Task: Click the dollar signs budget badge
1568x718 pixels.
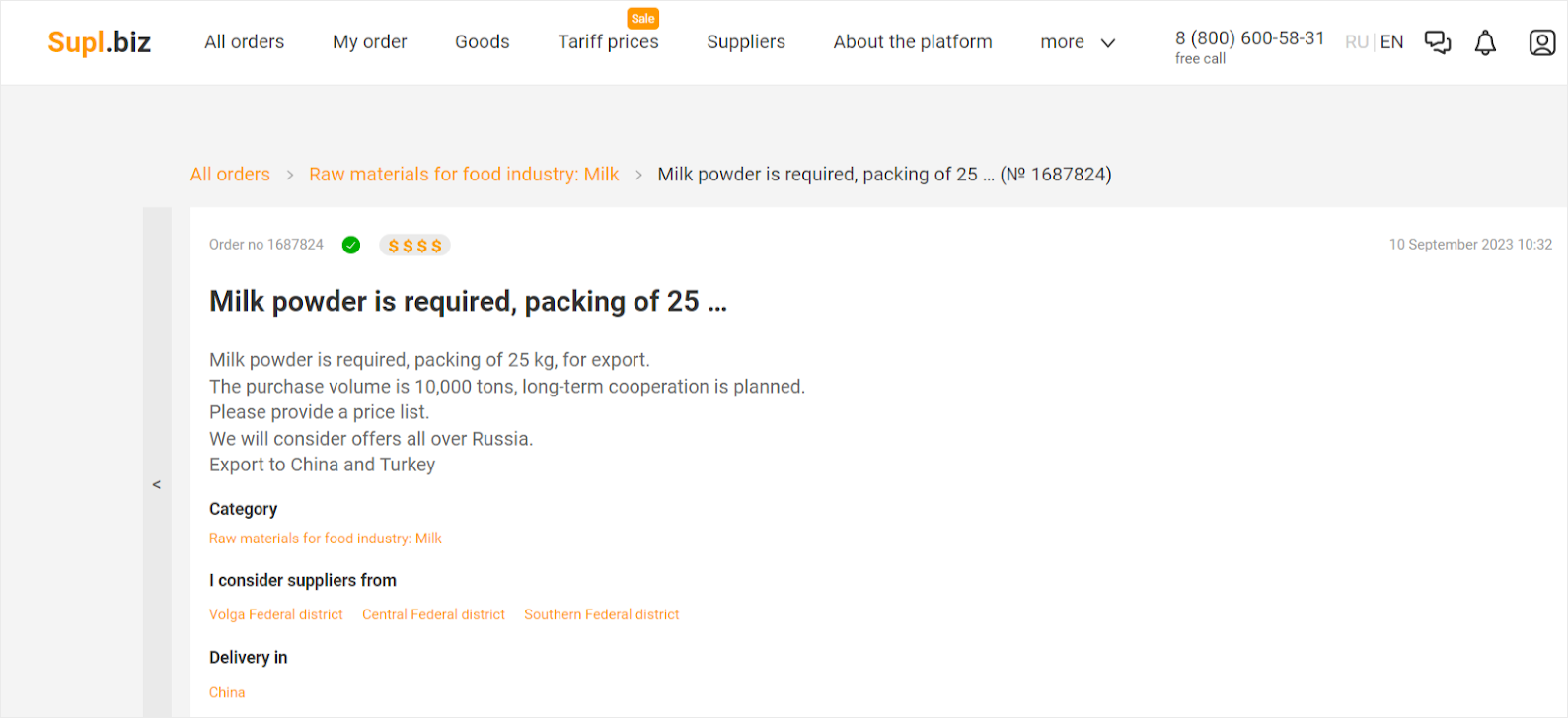Action: click(x=414, y=246)
